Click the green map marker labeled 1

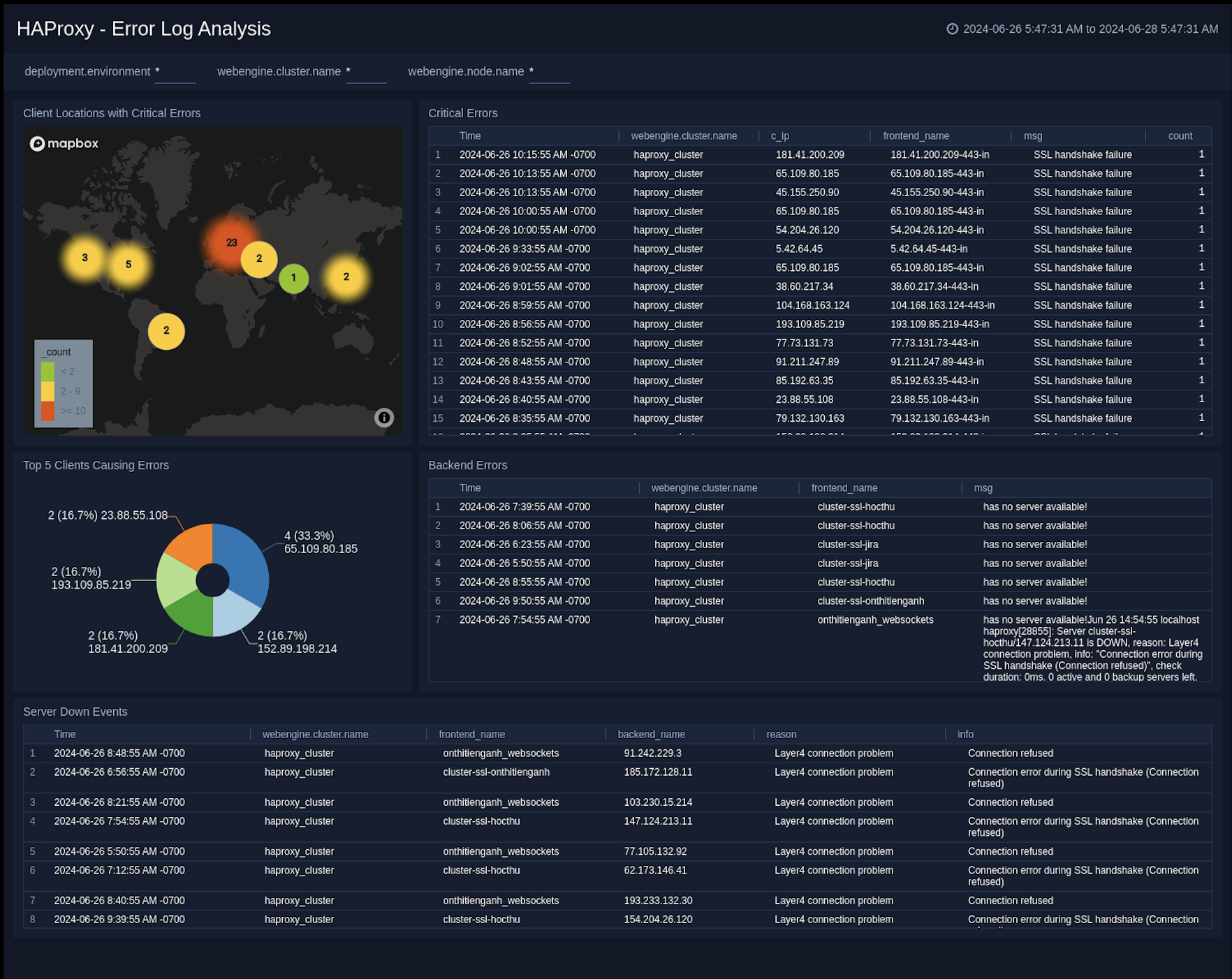pyautogui.click(x=293, y=278)
